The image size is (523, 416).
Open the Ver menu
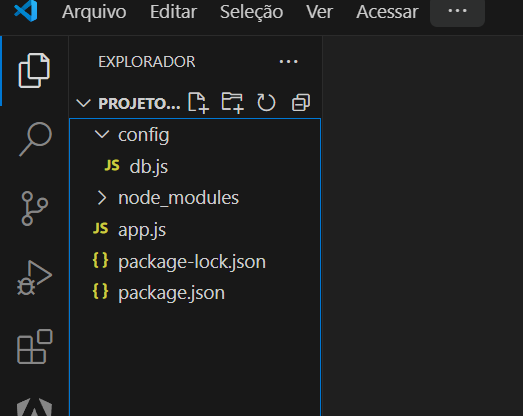click(320, 12)
